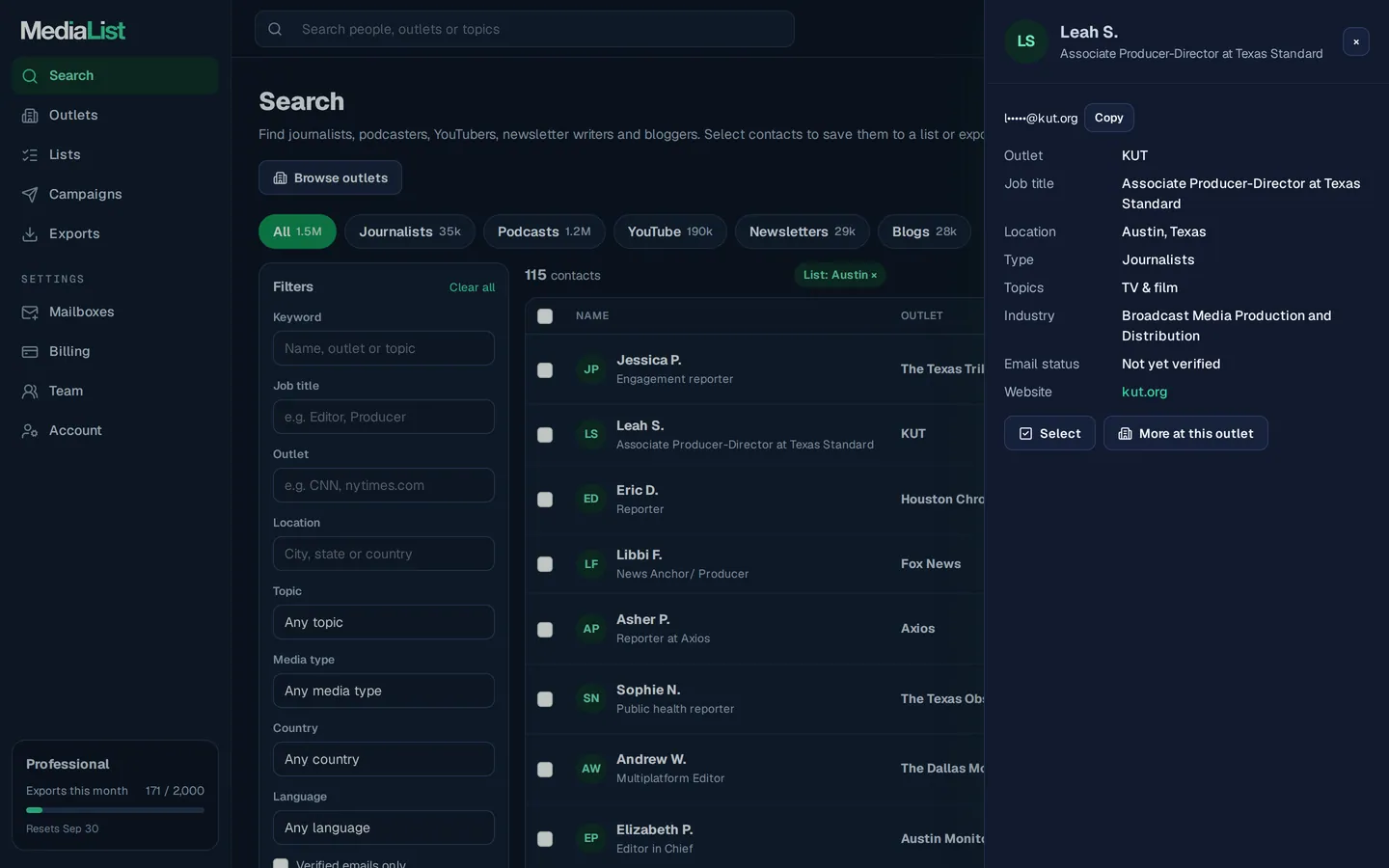Open the Exports sidebar icon
The height and width of the screenshot is (868, 1389).
[30, 234]
